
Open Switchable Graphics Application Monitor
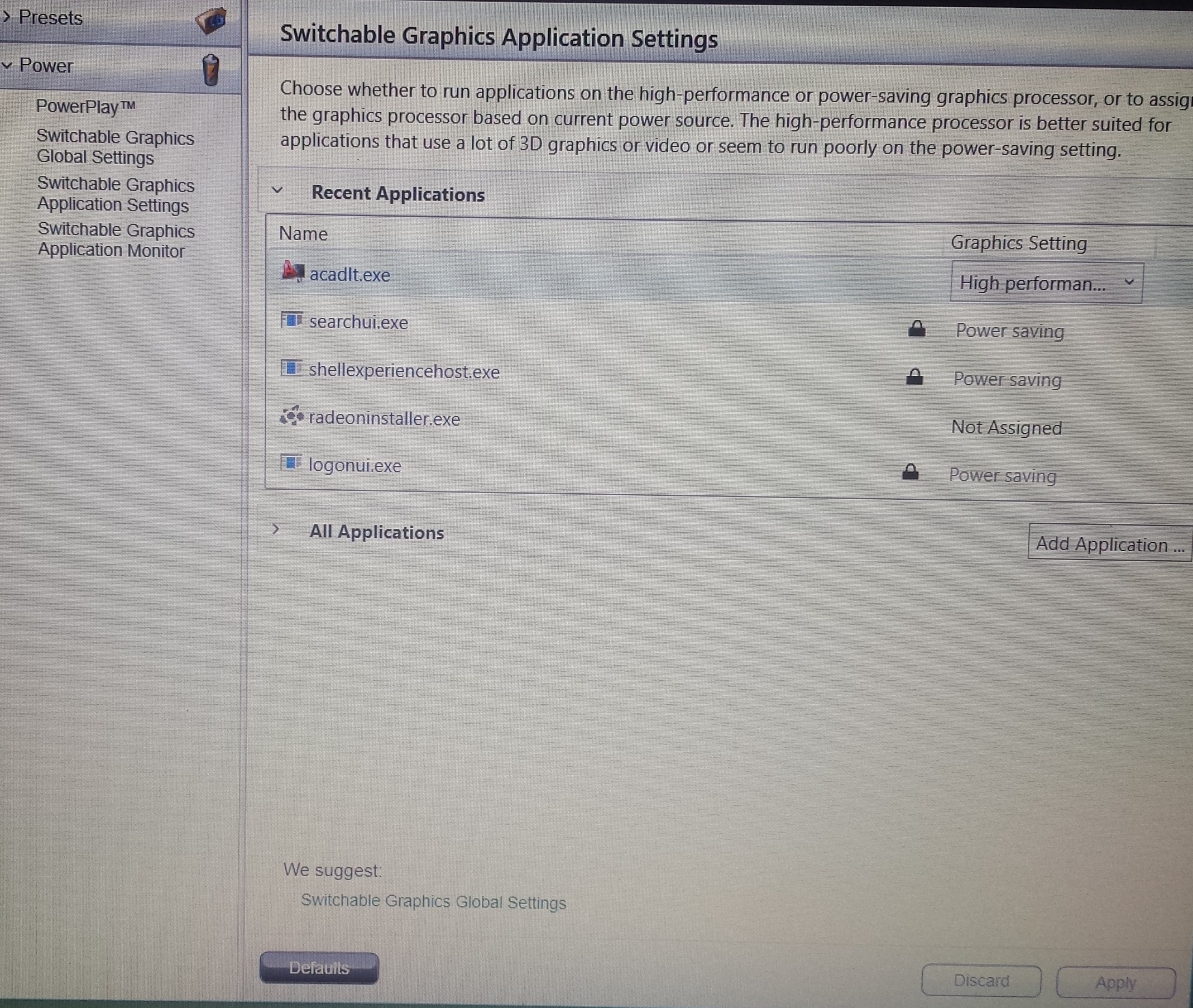(x=117, y=240)
